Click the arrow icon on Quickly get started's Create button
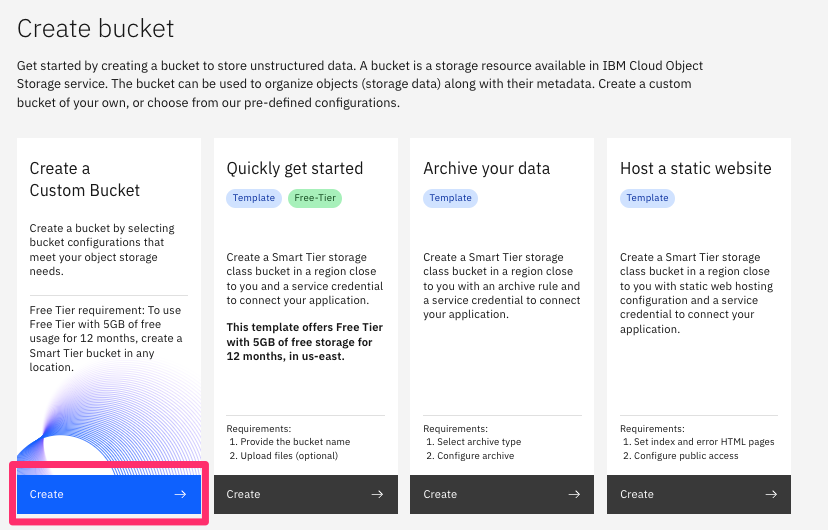This screenshot has height=530, width=828. pos(377,494)
